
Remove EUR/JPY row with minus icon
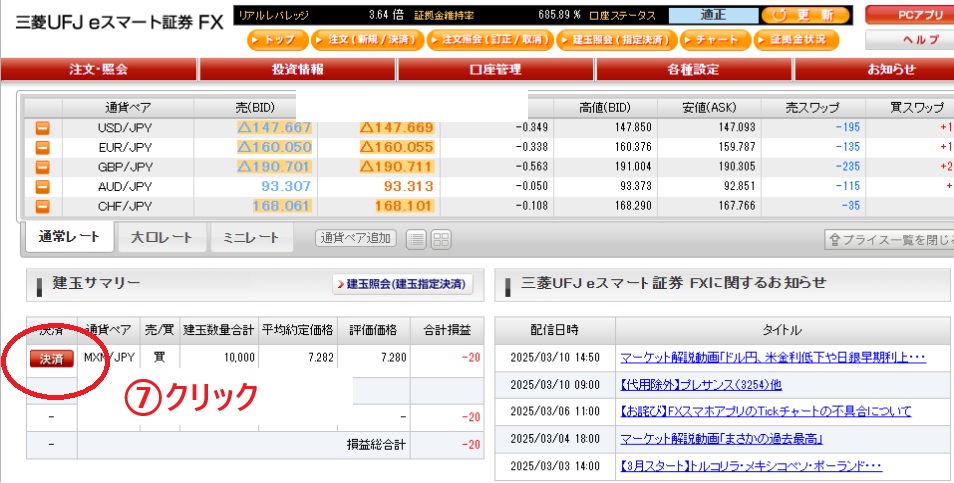43,147
